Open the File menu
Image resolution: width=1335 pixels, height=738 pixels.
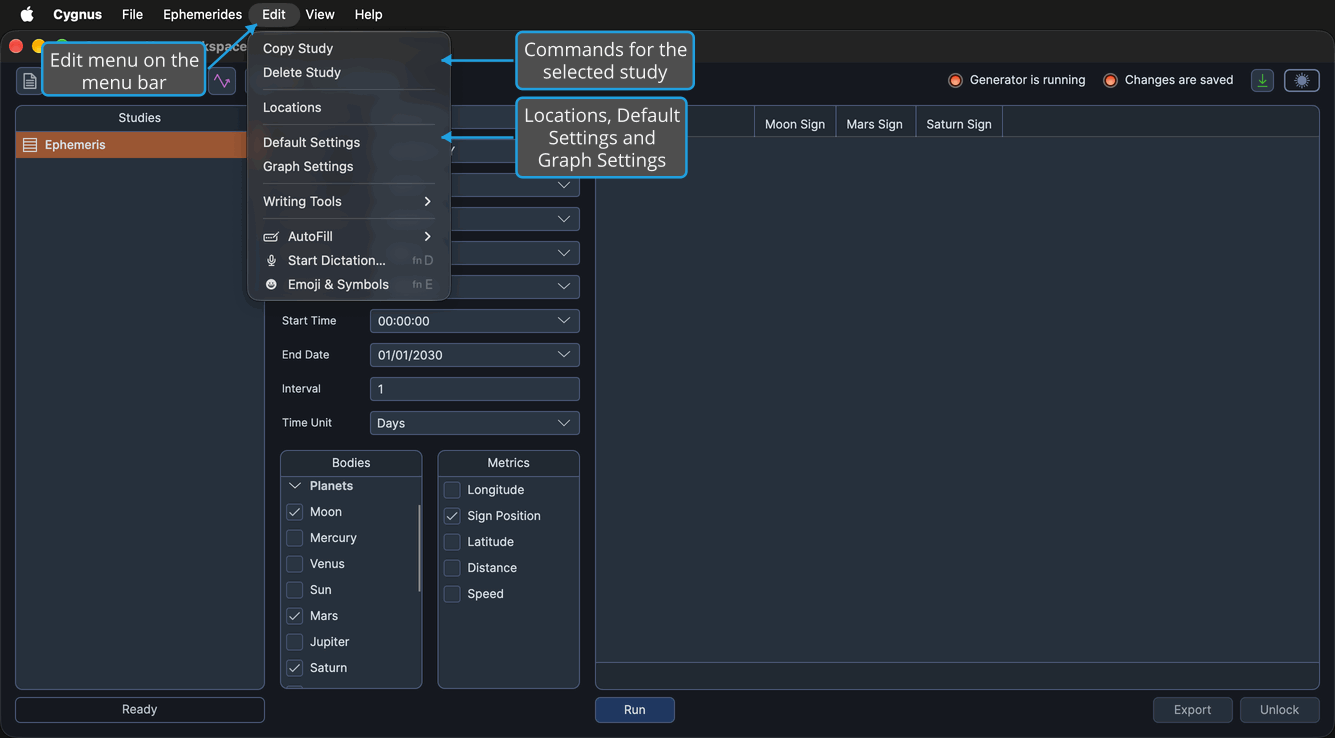coord(132,14)
